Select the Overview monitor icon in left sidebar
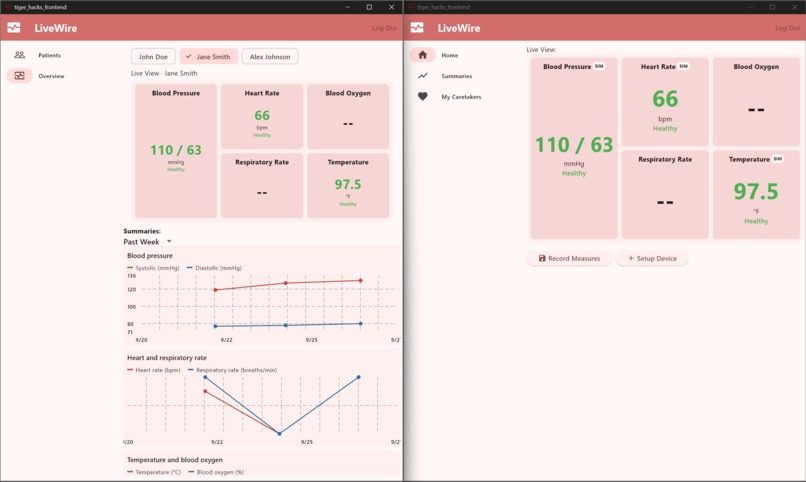Screen dimensions: 806x482 tap(20, 76)
